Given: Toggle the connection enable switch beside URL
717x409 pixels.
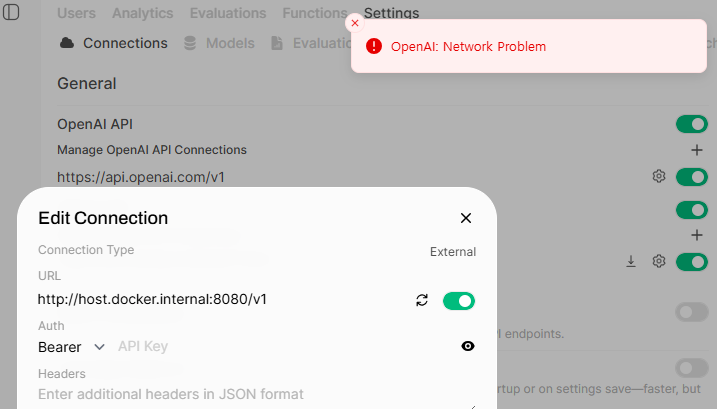Looking at the screenshot, I should (459, 301).
